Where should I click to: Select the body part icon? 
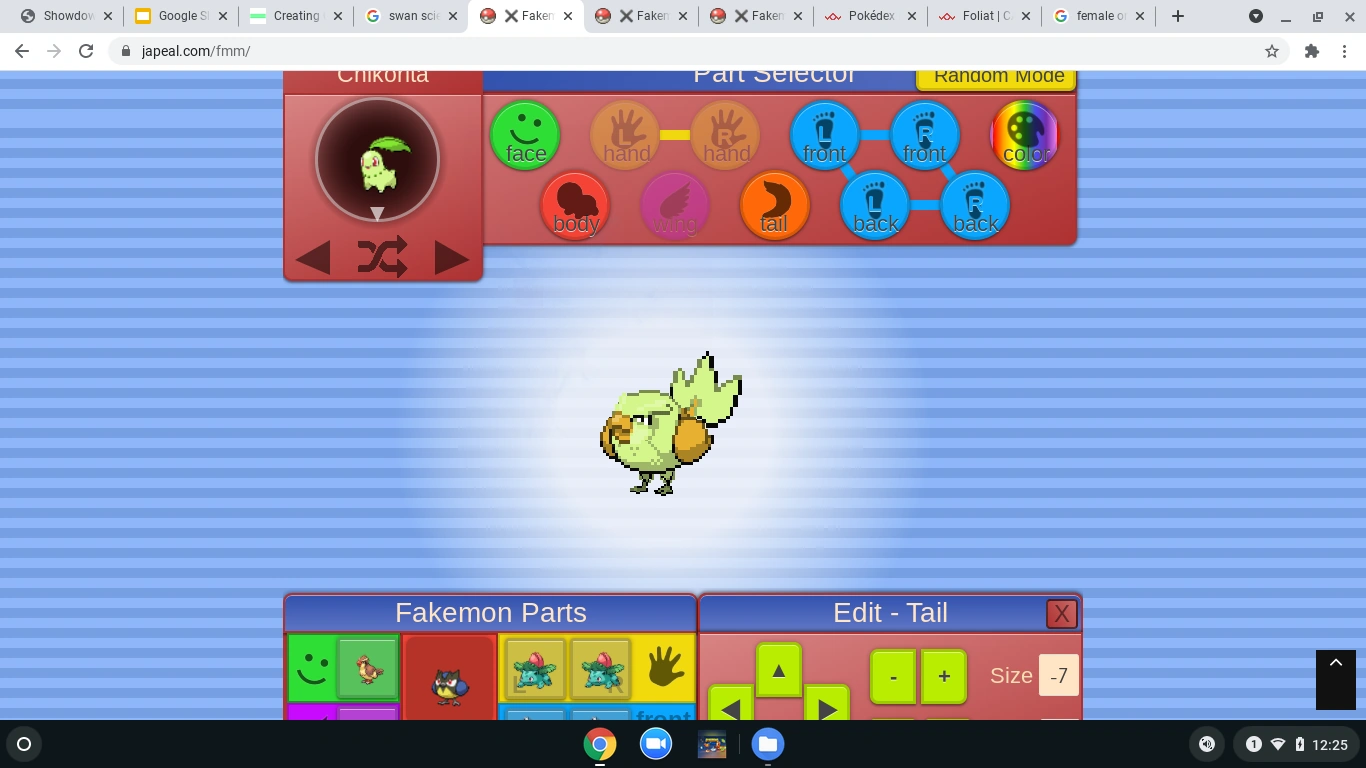tap(575, 206)
